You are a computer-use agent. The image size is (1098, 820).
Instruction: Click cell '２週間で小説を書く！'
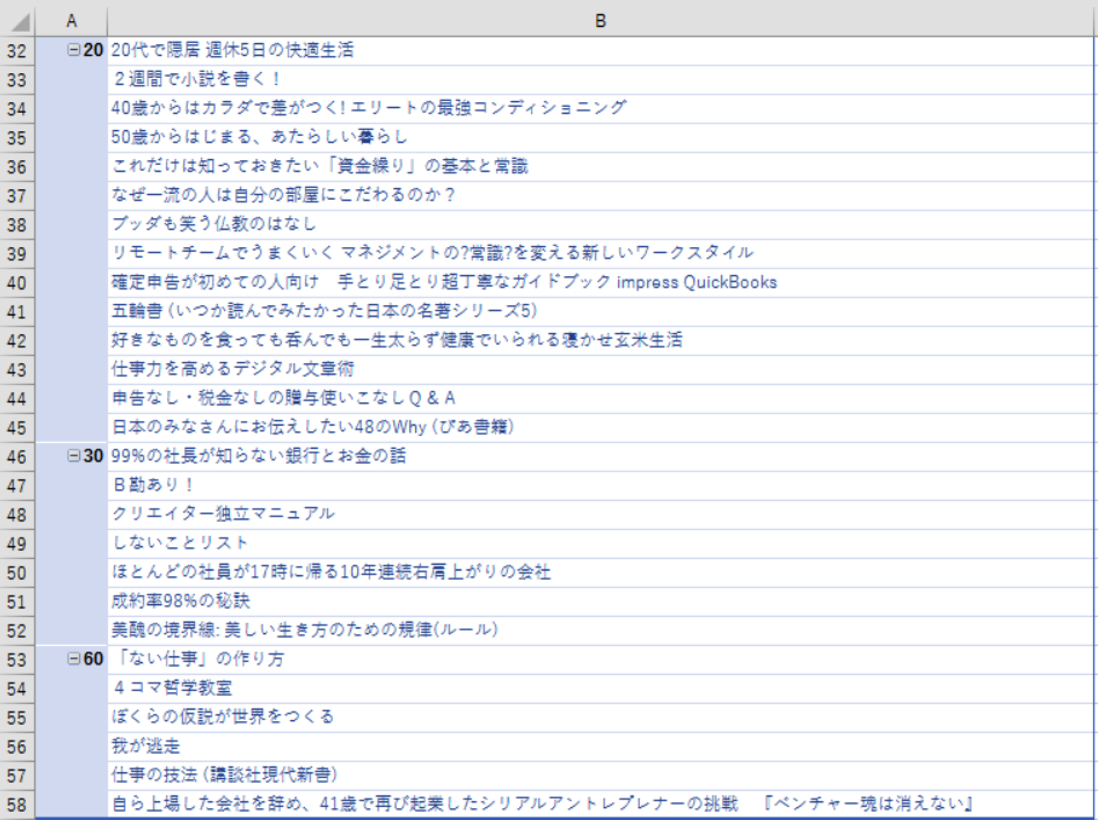click(600, 80)
